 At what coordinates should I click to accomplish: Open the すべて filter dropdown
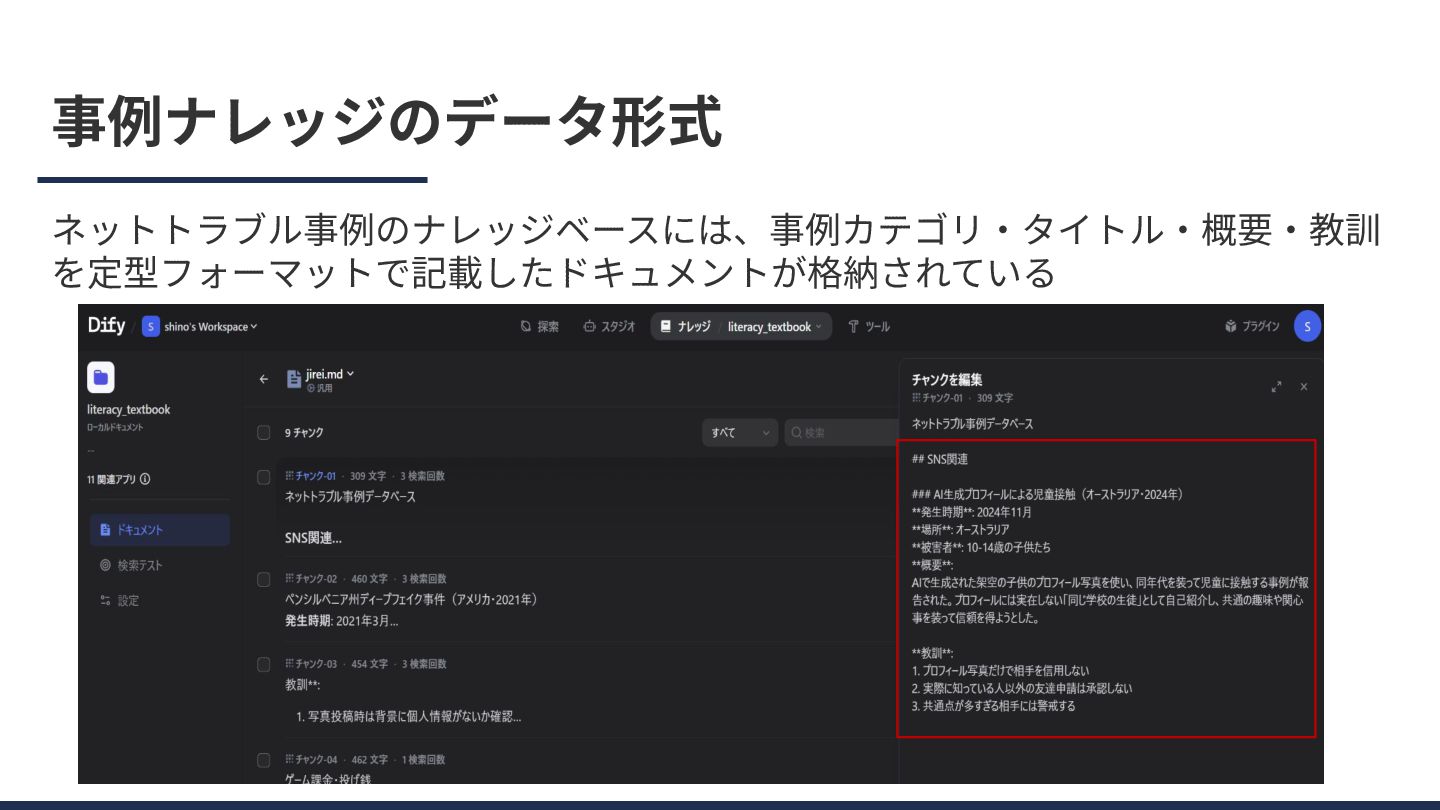tap(739, 433)
